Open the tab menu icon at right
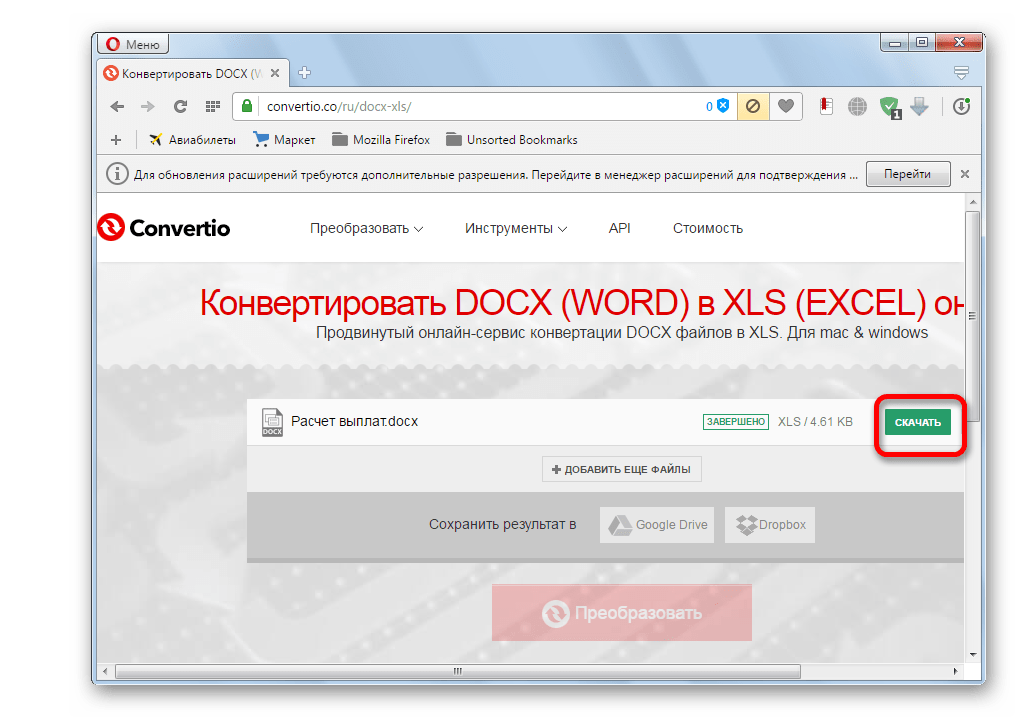The height and width of the screenshot is (718, 1019). click(x=962, y=73)
